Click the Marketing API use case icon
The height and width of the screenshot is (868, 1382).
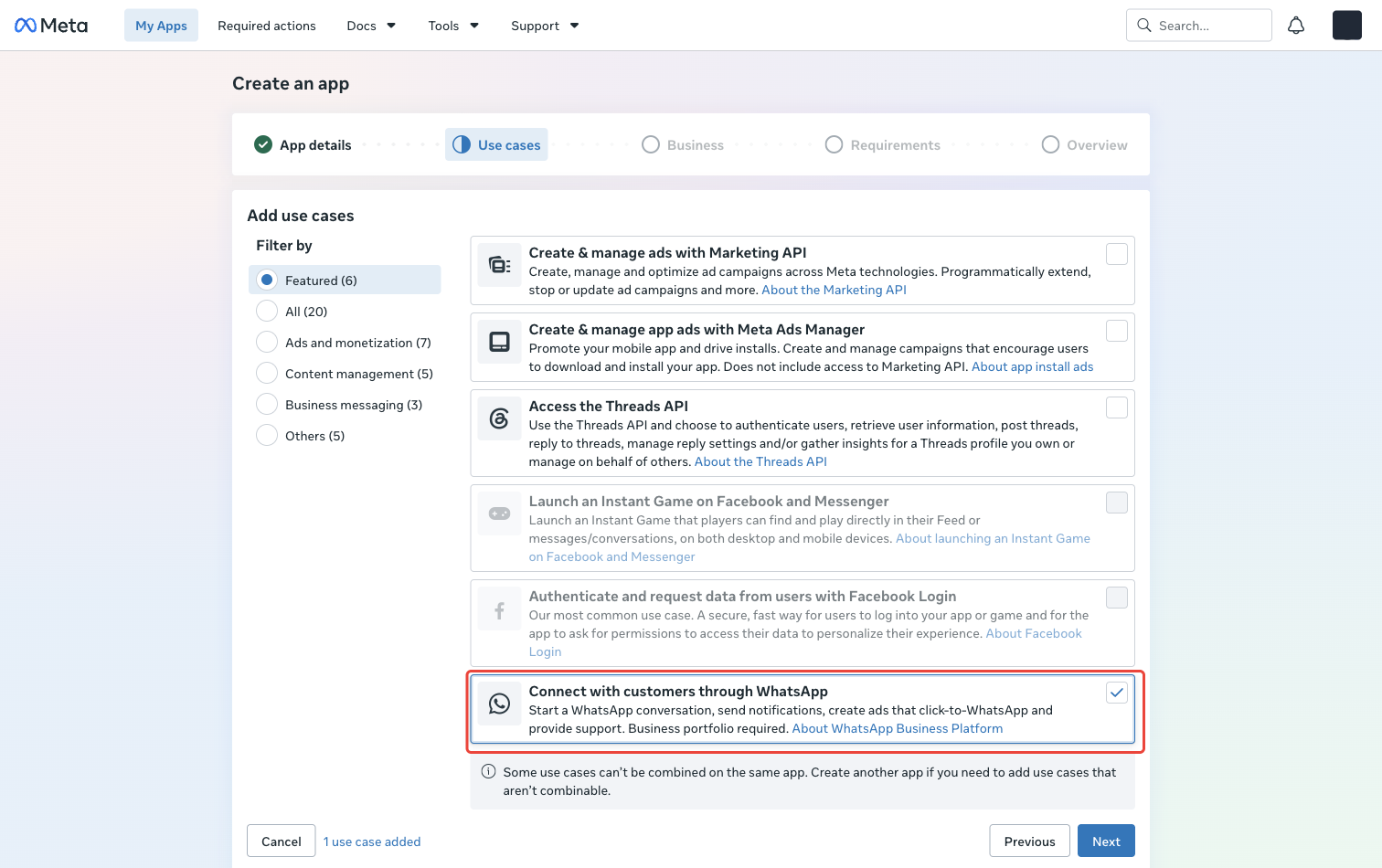[x=499, y=265]
